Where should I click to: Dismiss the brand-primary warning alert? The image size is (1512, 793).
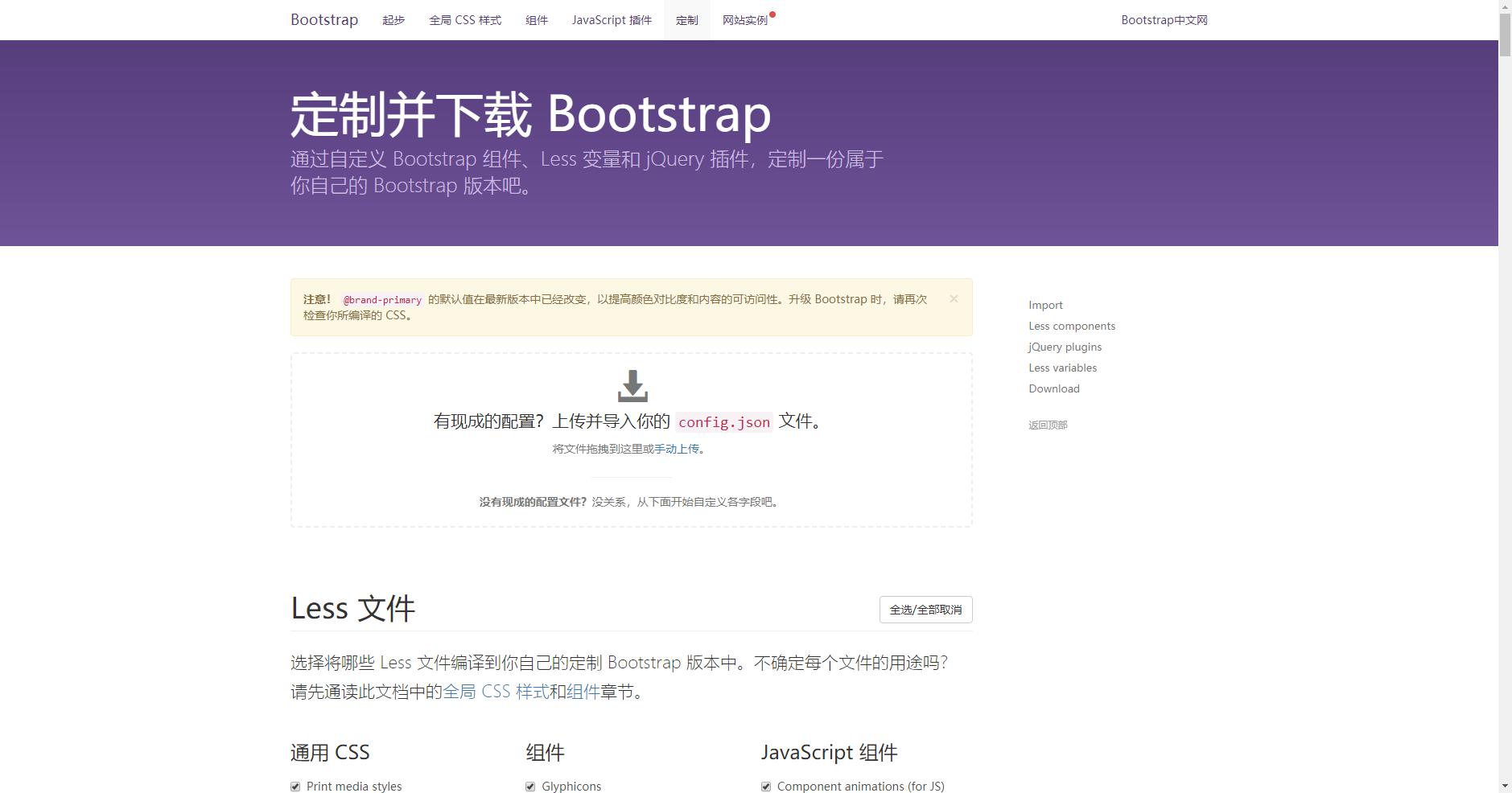954,298
